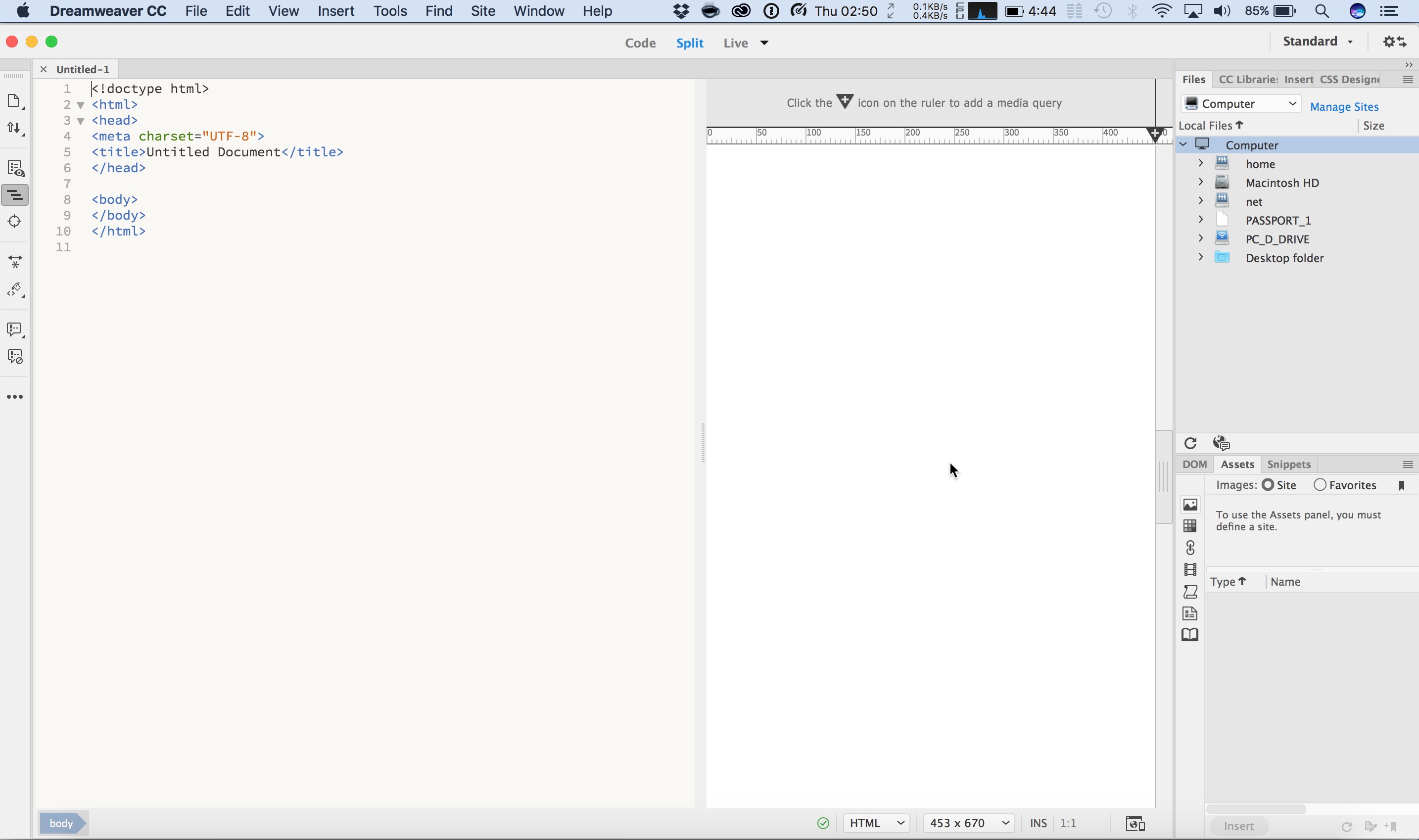Click the Templates category icon in Assets

pos(1190,613)
